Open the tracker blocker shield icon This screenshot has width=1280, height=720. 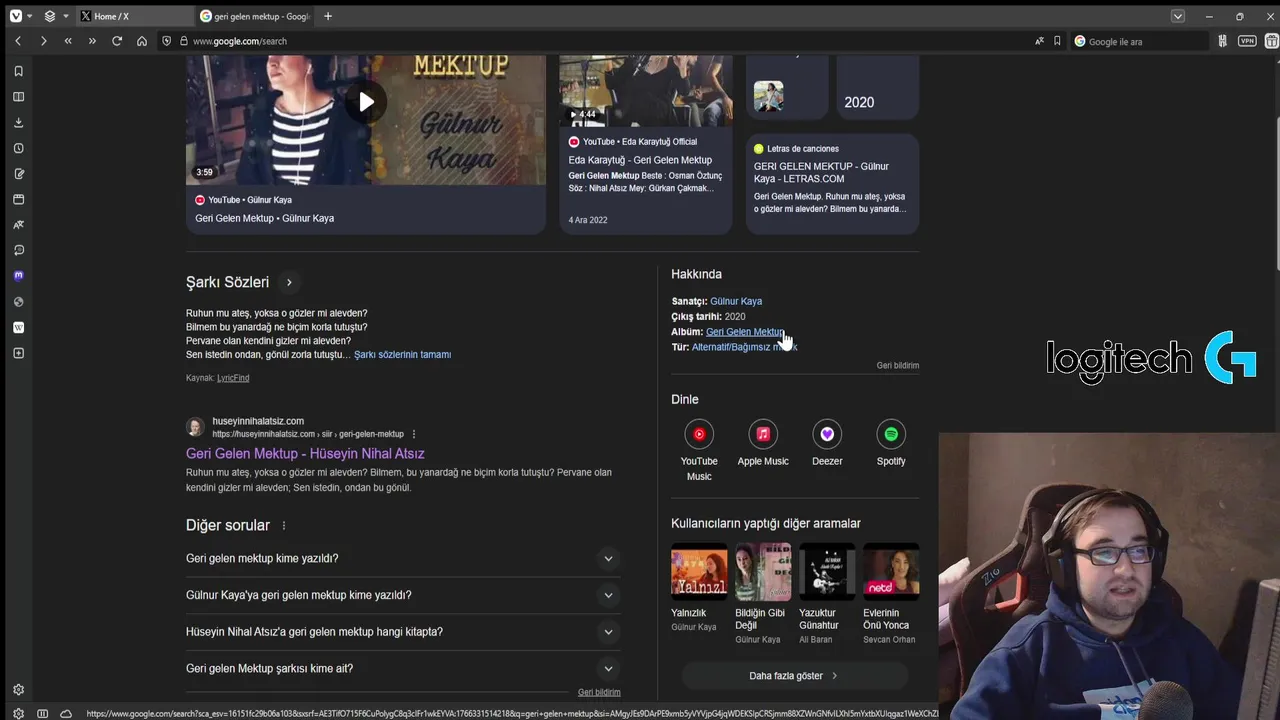(x=167, y=41)
